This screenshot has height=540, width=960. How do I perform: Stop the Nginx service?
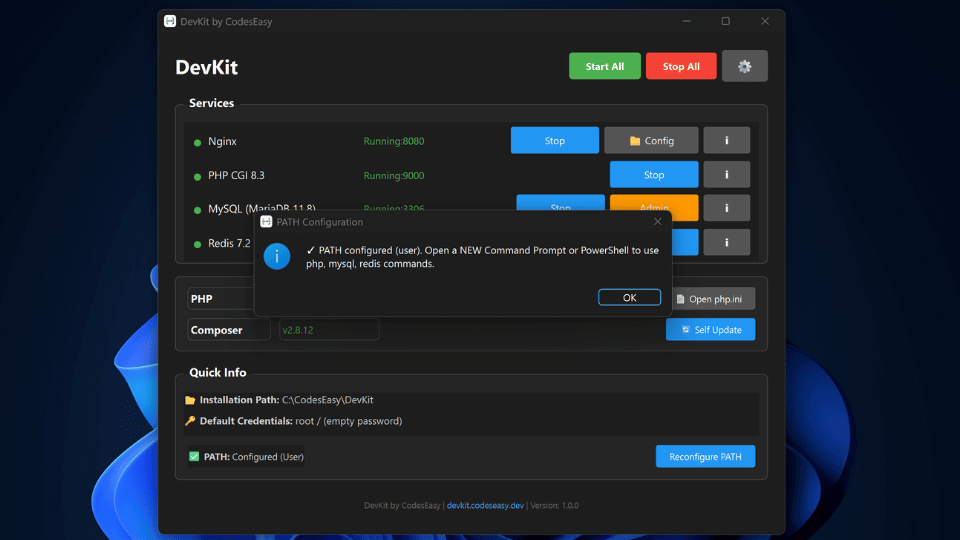click(x=555, y=140)
